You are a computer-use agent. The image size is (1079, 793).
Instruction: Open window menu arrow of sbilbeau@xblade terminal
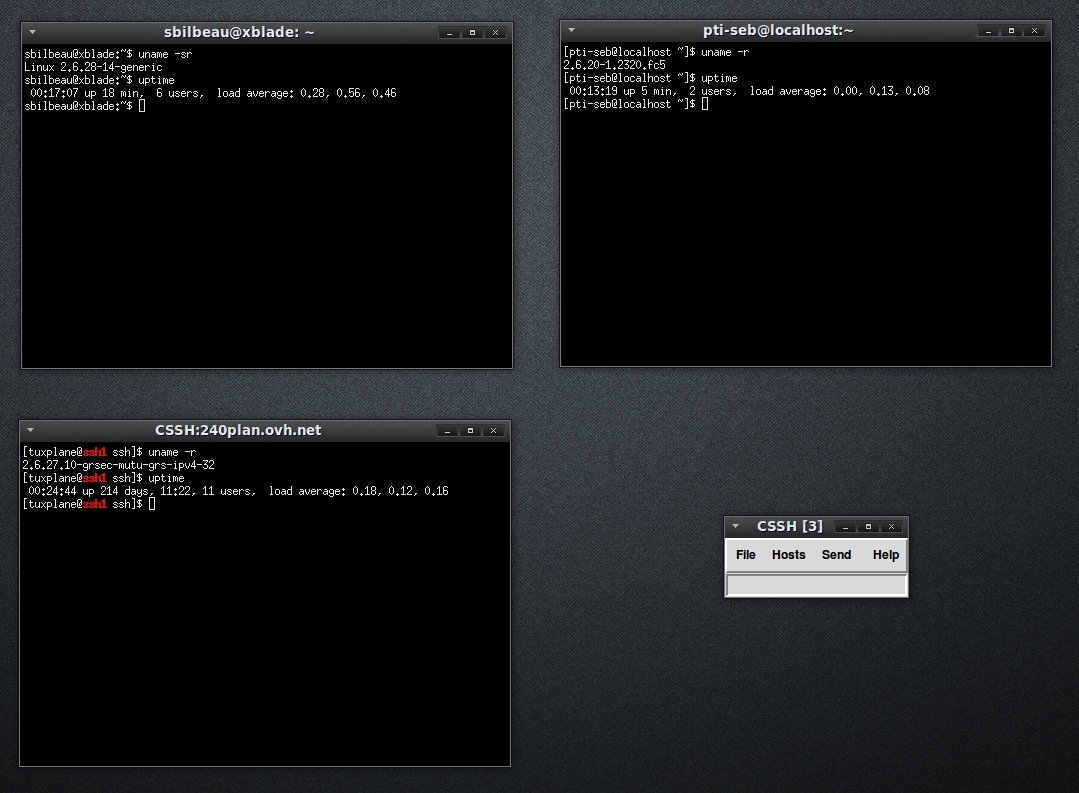tap(32, 33)
